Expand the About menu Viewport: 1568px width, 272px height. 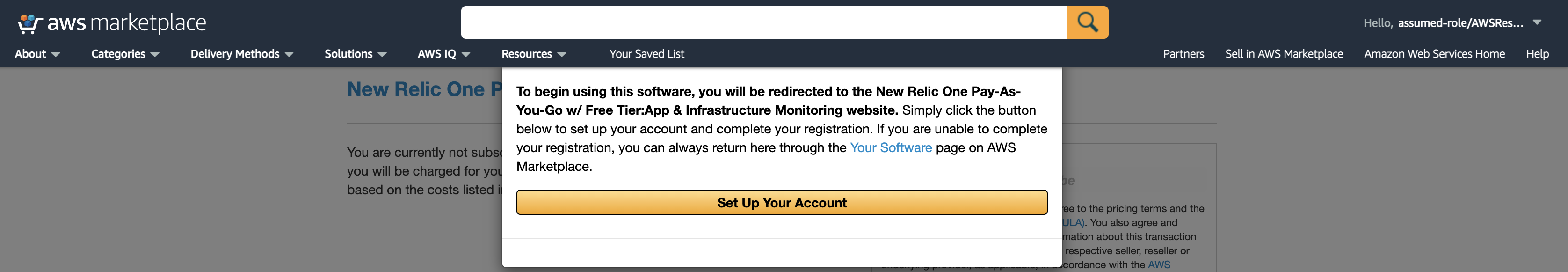pos(38,54)
